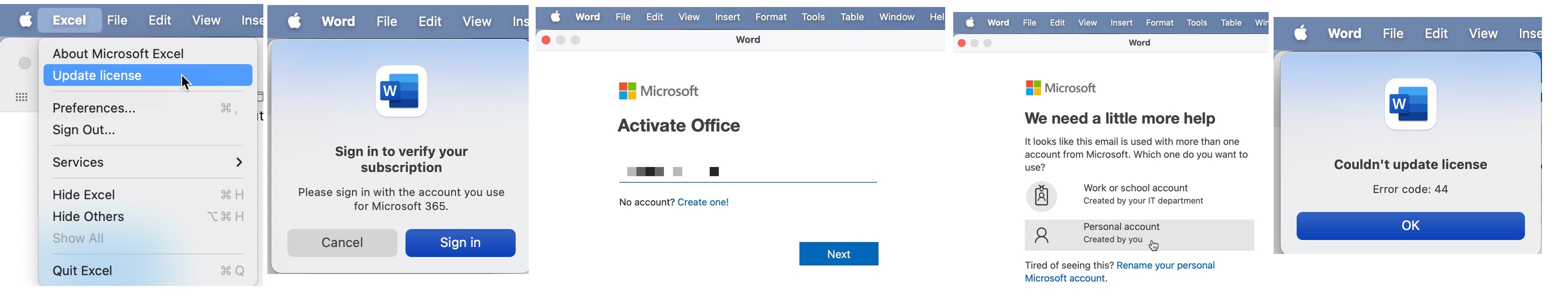This screenshot has width=1568, height=298.
Task: Choose Quit Excel
Action: click(148, 270)
